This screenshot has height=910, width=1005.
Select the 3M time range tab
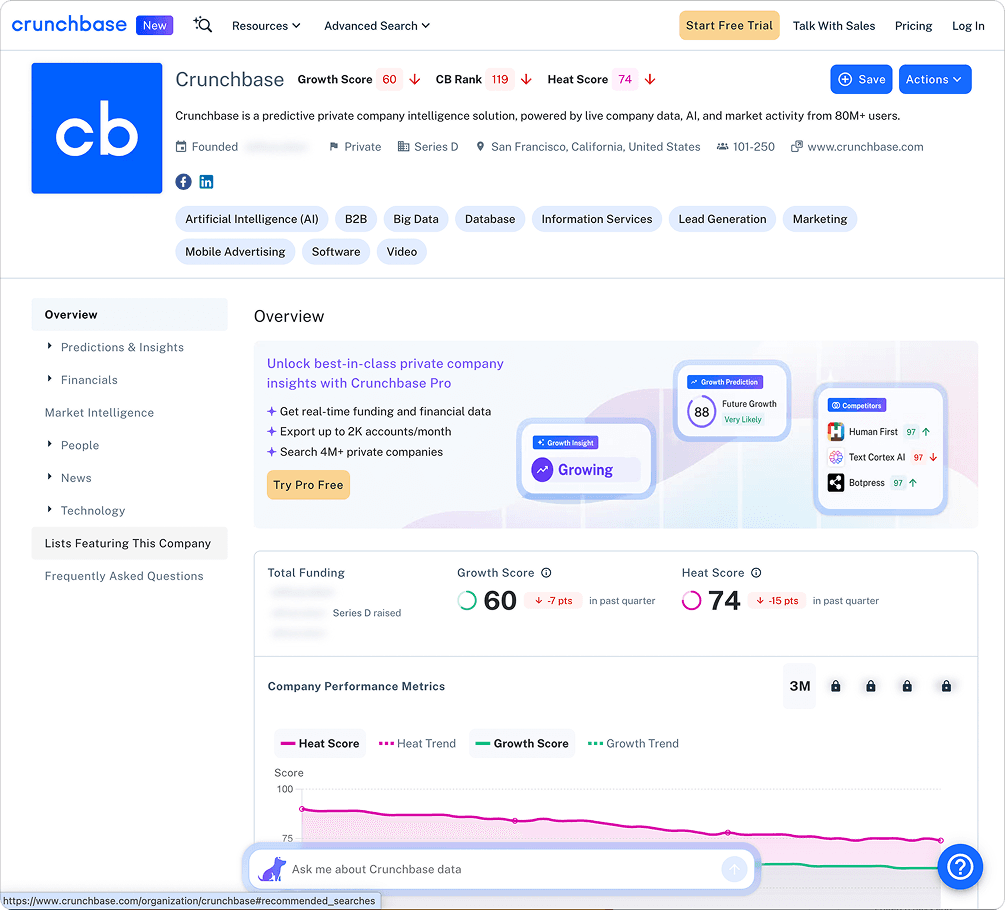(x=799, y=686)
